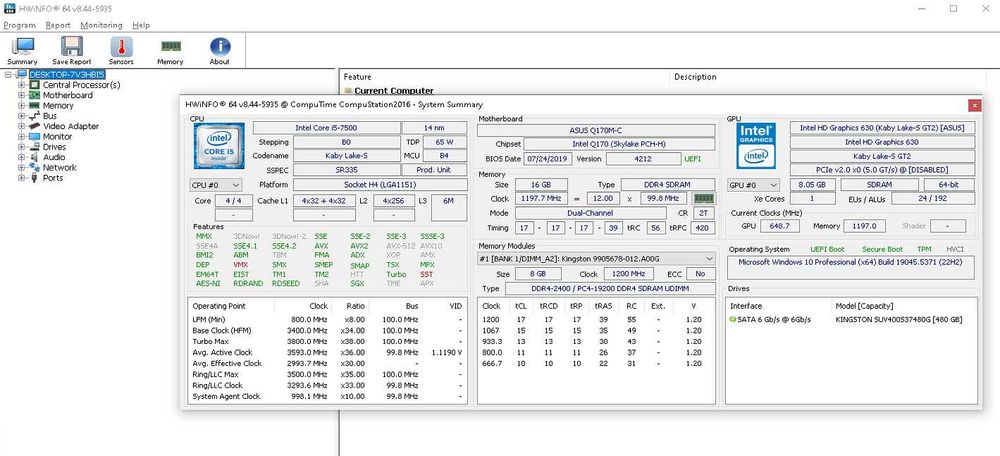Click the DDR4-2400 module type field
Viewport: 1000px width, 456px height.
(610, 289)
